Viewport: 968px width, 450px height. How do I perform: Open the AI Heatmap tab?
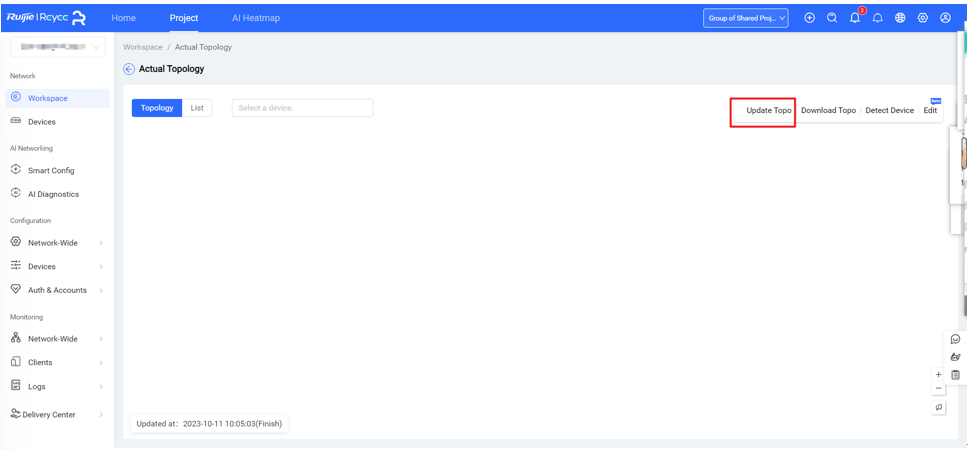(x=256, y=18)
